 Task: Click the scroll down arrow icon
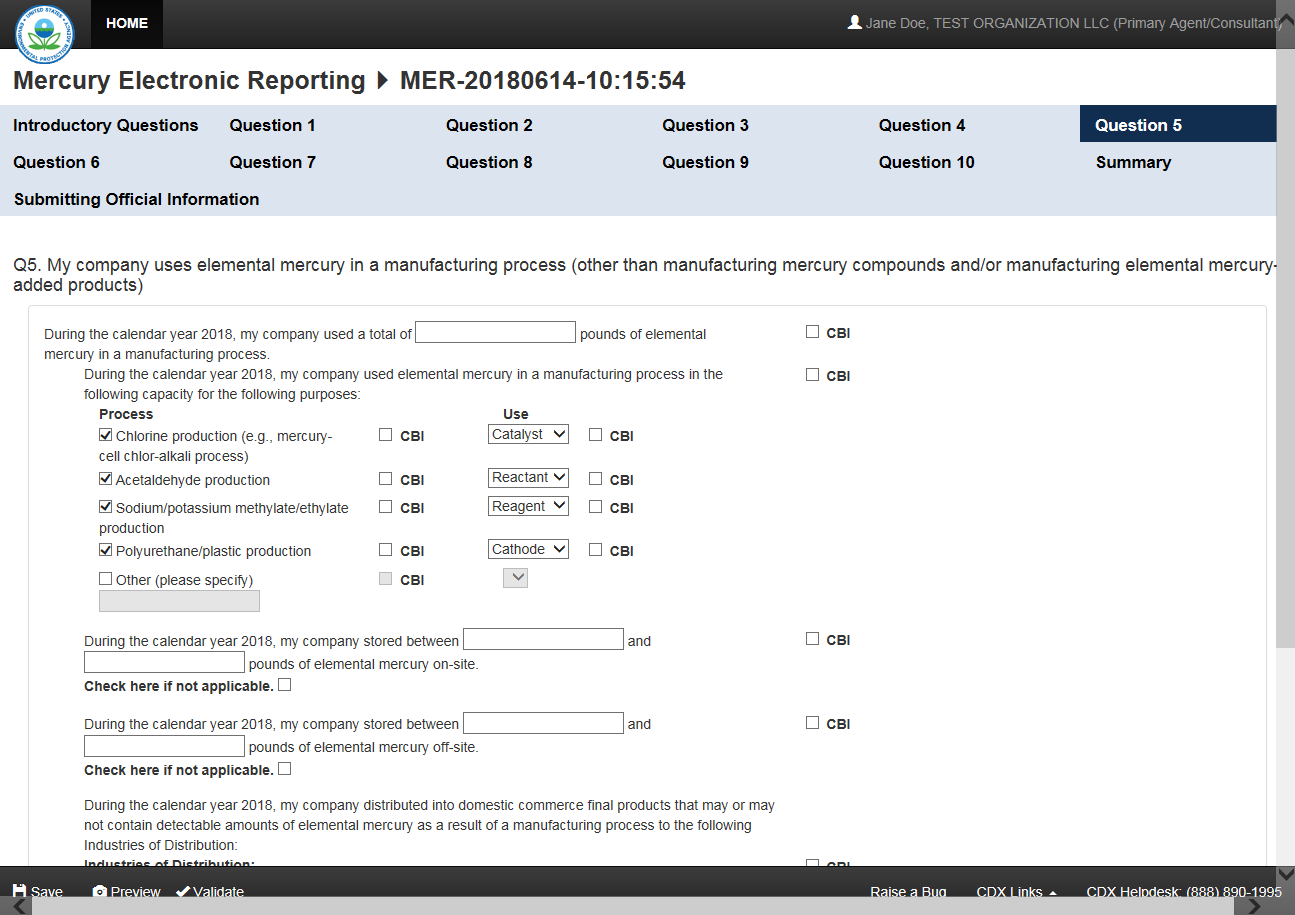[1285, 873]
